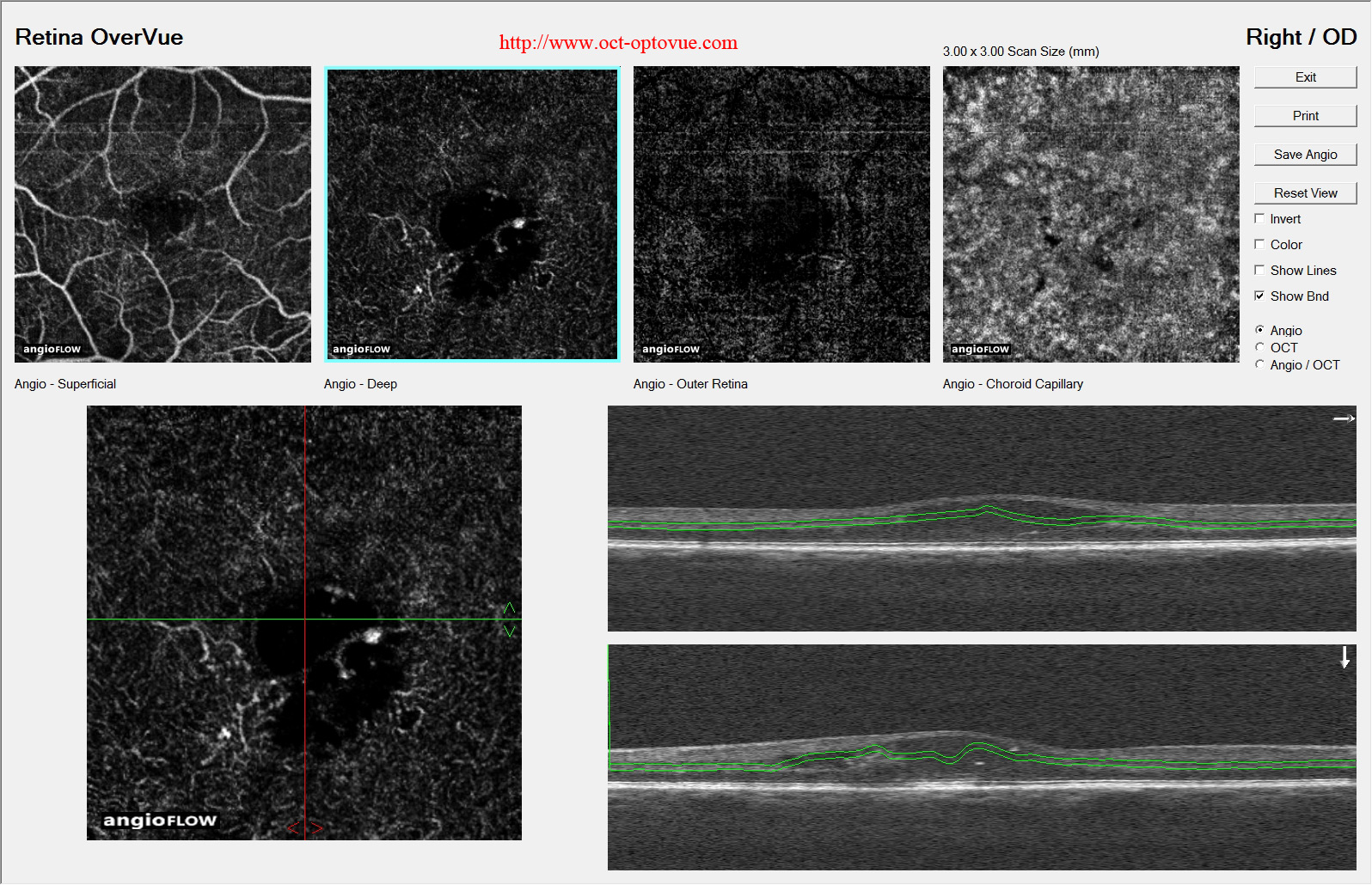This screenshot has width=1372, height=885.
Task: Select the highlighted Angio - Deep thumbnail
Action: tap(472, 214)
